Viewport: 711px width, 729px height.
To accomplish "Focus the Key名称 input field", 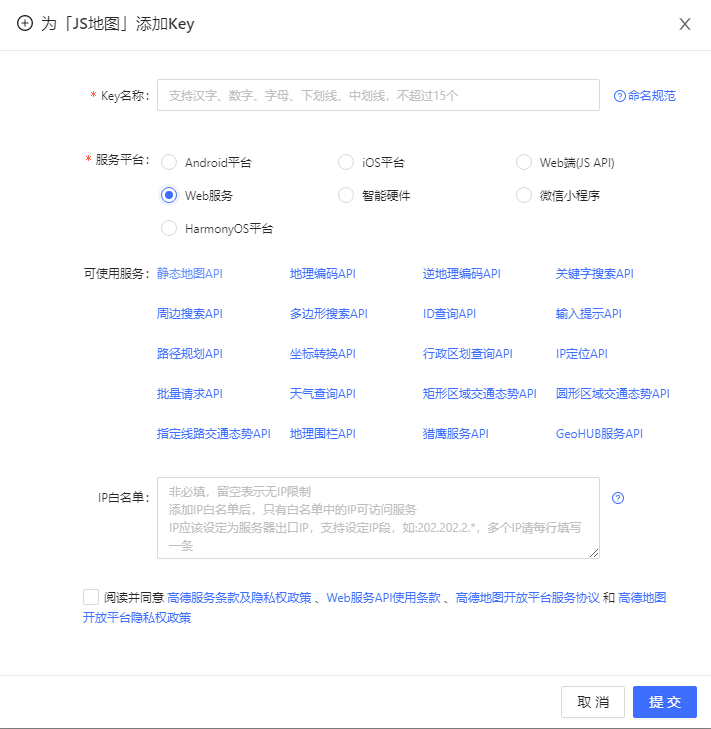I will [378, 95].
